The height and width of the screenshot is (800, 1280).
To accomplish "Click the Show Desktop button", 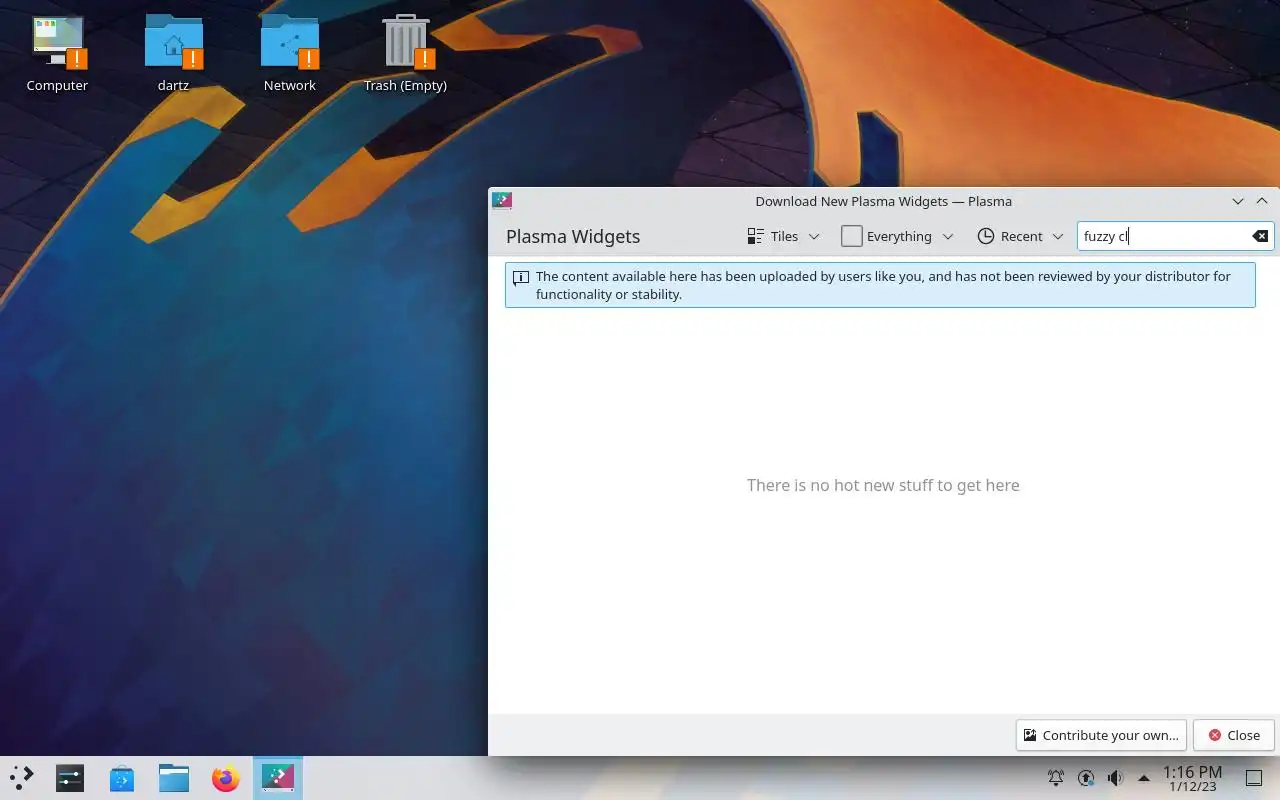I will 1253,777.
